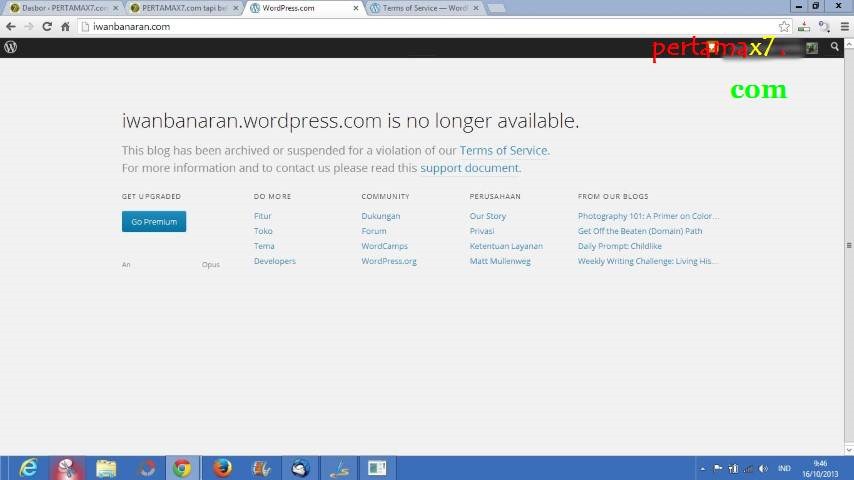Open the Chrome menu hamburger icon
The image size is (854, 480).
[844, 27]
